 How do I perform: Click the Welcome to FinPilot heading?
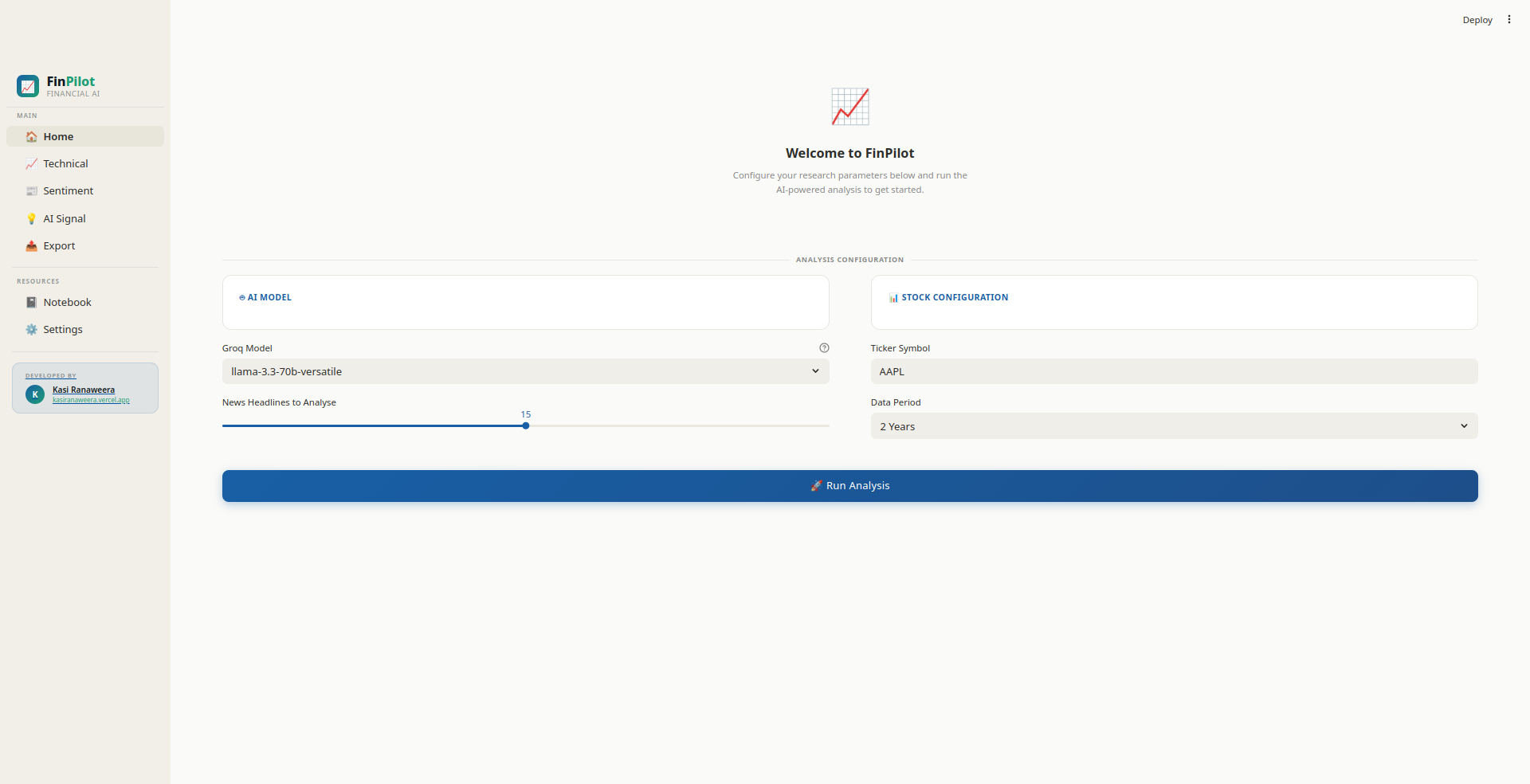point(850,154)
